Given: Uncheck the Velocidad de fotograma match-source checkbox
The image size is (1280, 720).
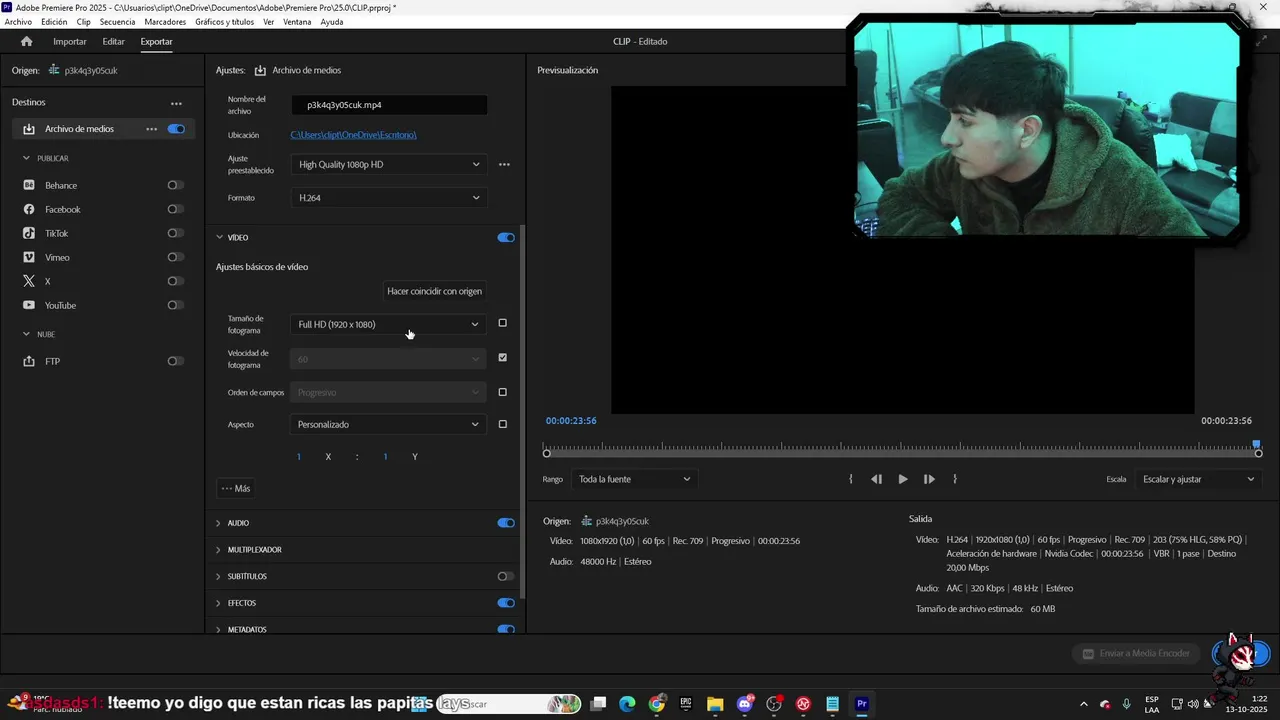Looking at the screenshot, I should point(502,357).
